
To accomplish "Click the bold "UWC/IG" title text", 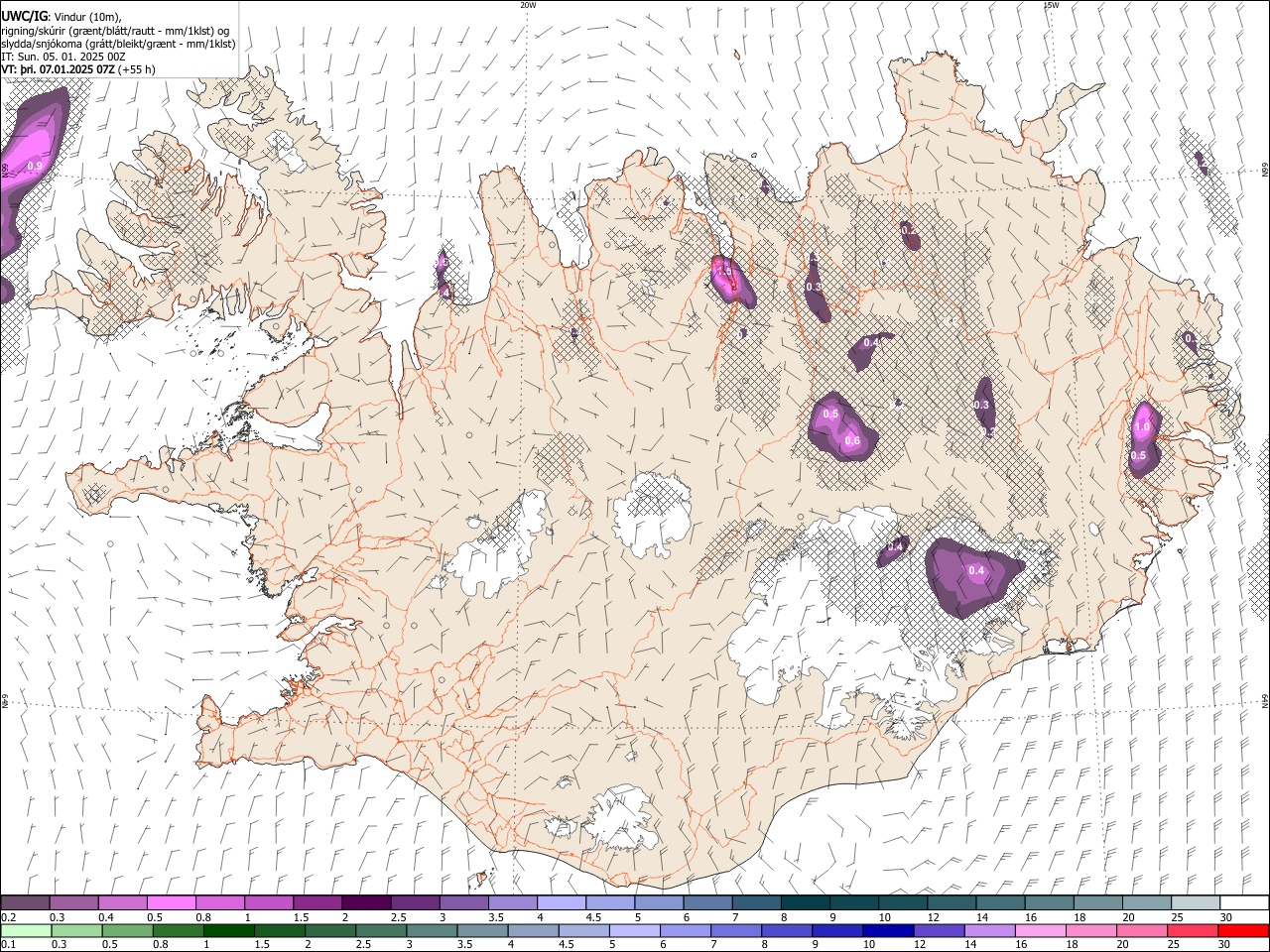I will 24,16.
